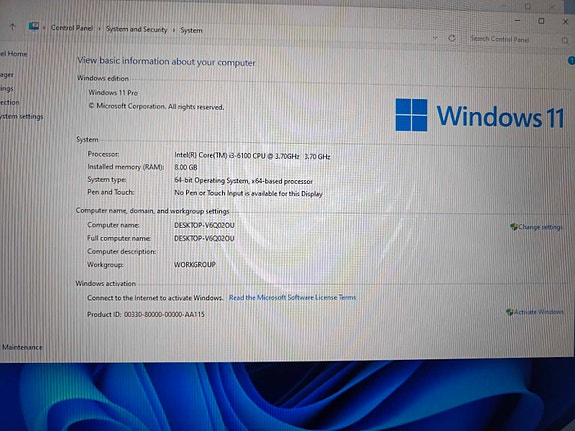The width and height of the screenshot is (575, 431).
Task: Click the Up navigation arrow
Action: tap(12, 26)
